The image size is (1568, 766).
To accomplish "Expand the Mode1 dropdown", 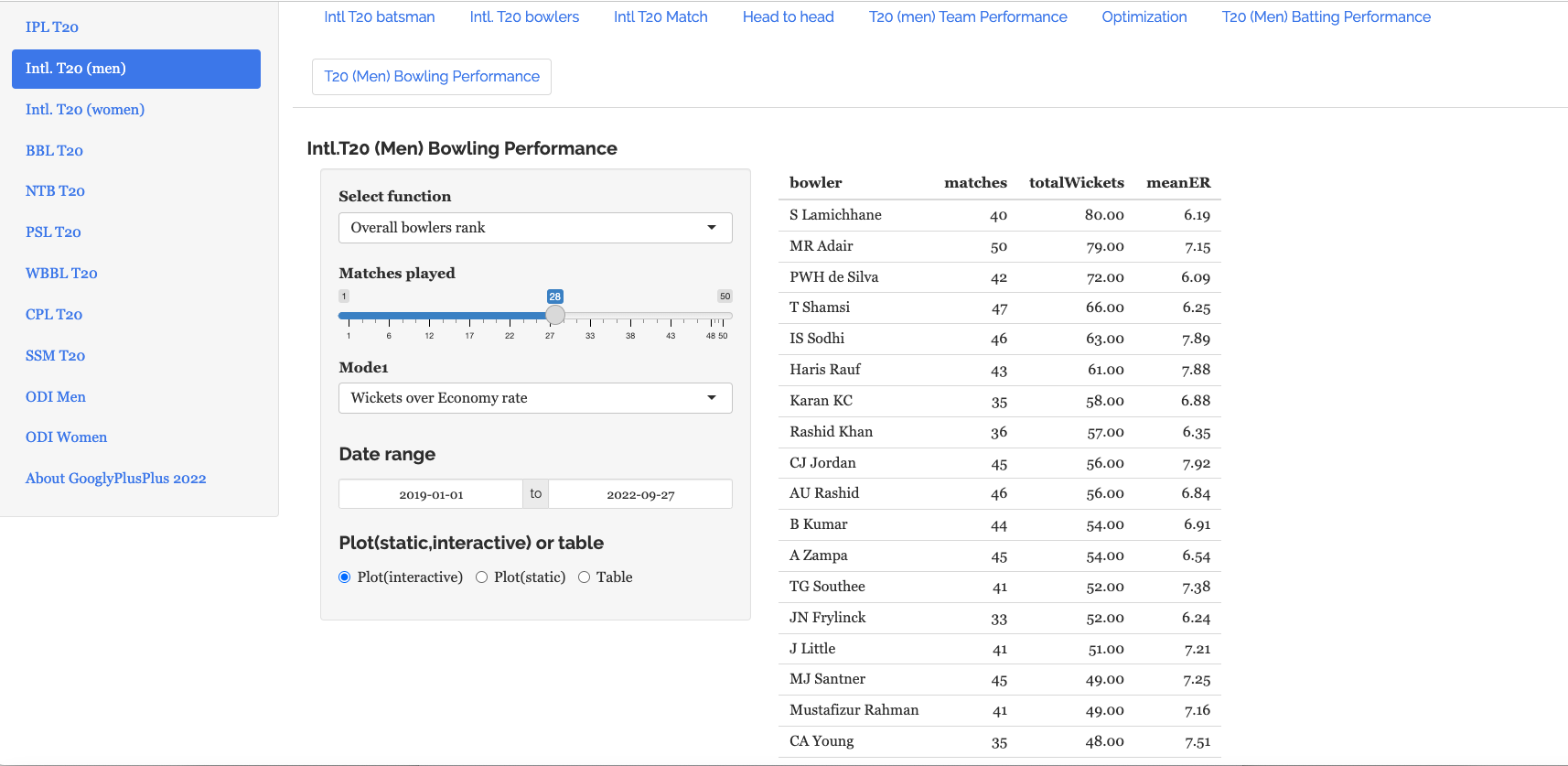I will point(534,398).
